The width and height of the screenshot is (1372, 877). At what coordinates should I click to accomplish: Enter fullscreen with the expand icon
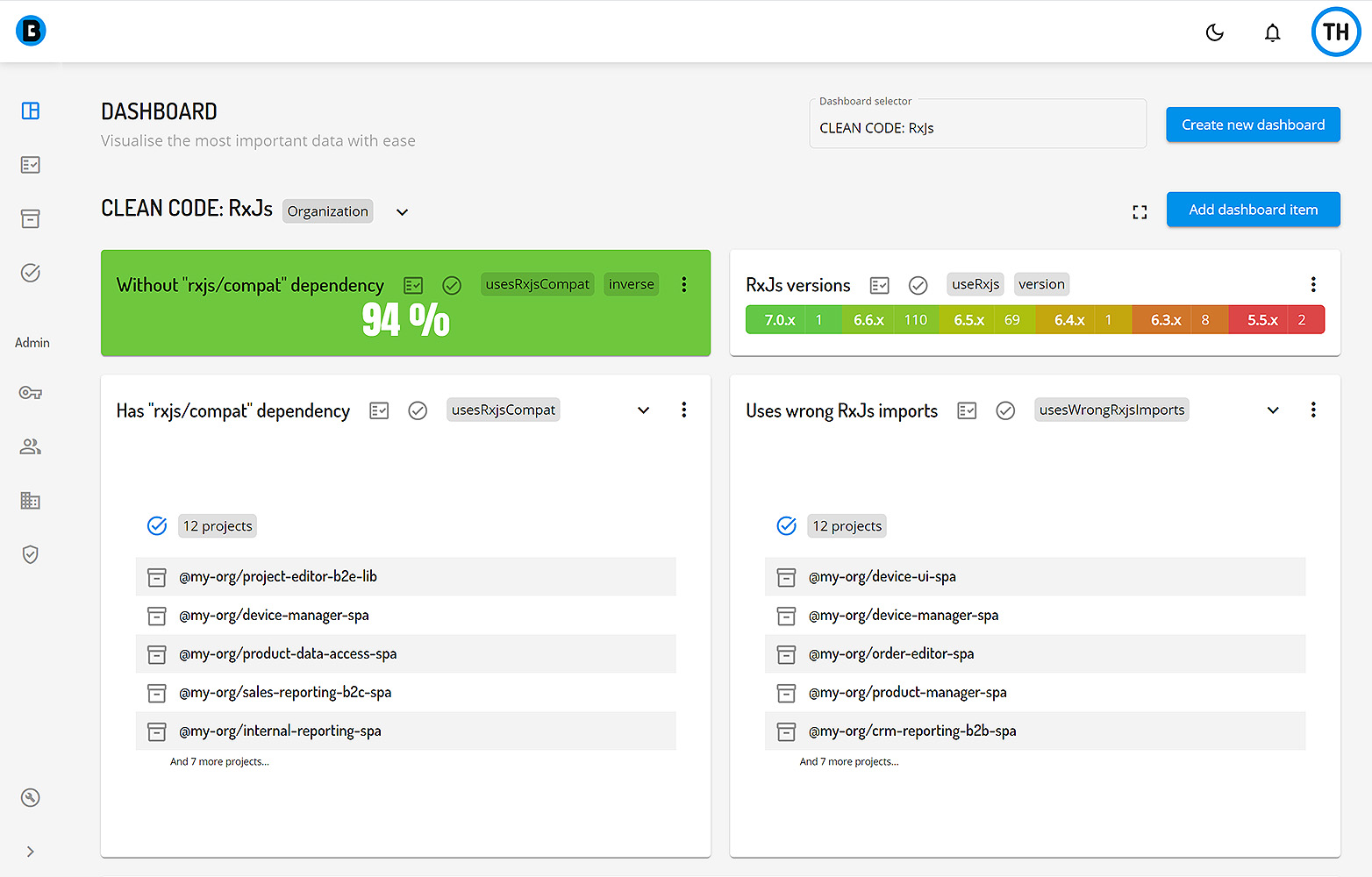1140,212
